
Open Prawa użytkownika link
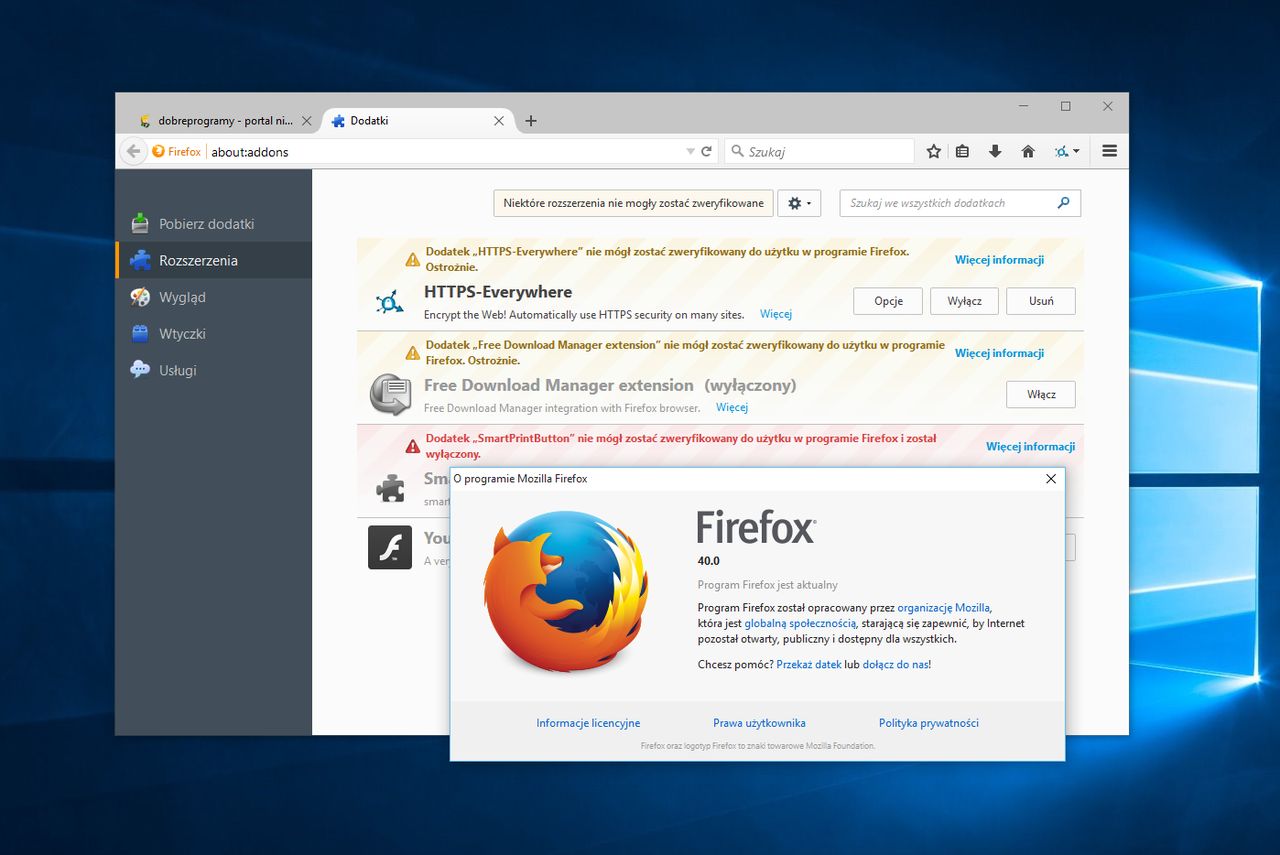(759, 723)
